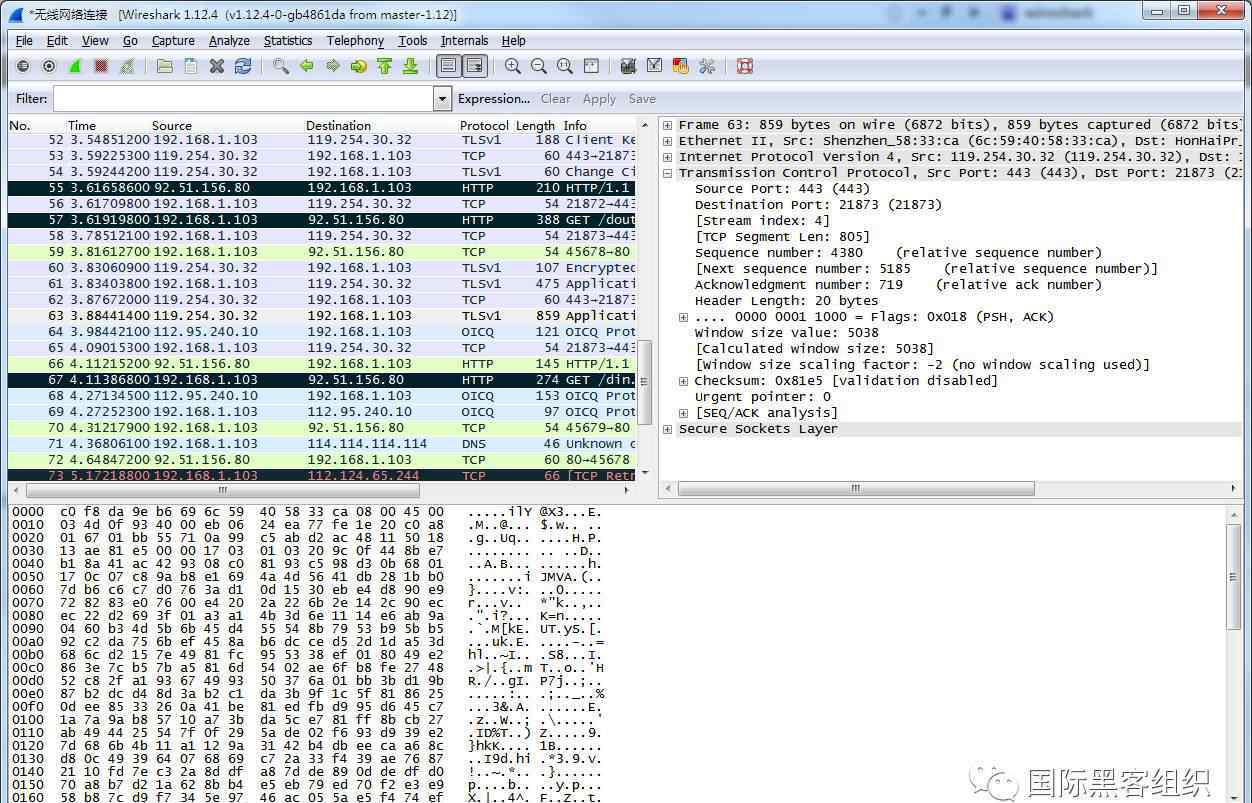Edit display filters icon
Viewport: 1252px width, 803px height.
(x=655, y=66)
